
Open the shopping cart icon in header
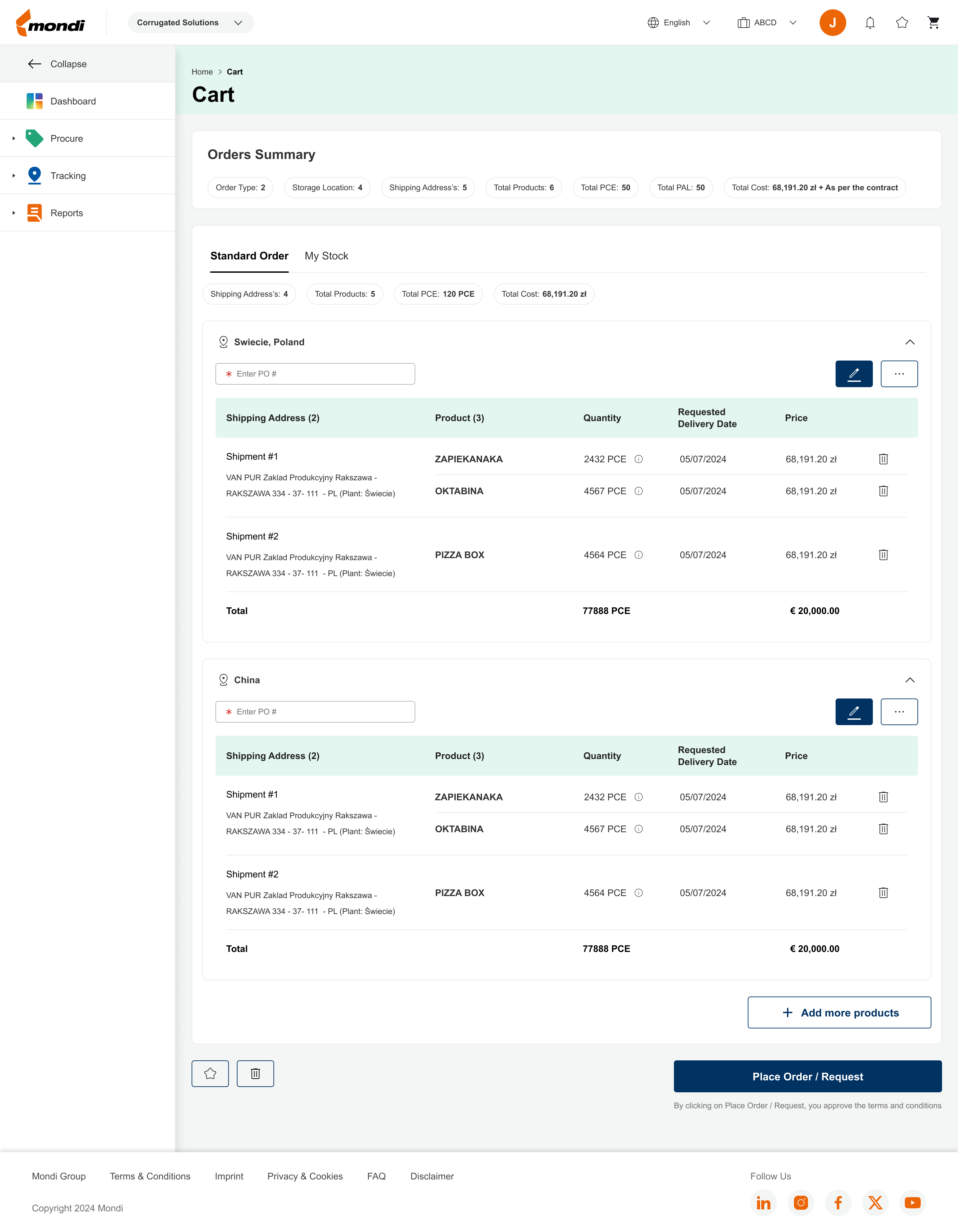point(934,23)
